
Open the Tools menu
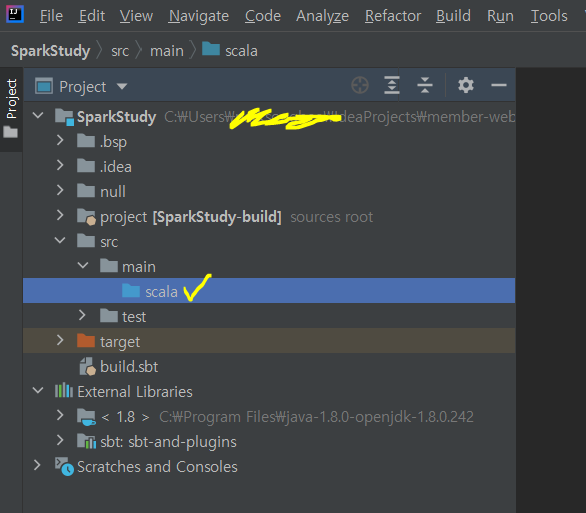(549, 16)
